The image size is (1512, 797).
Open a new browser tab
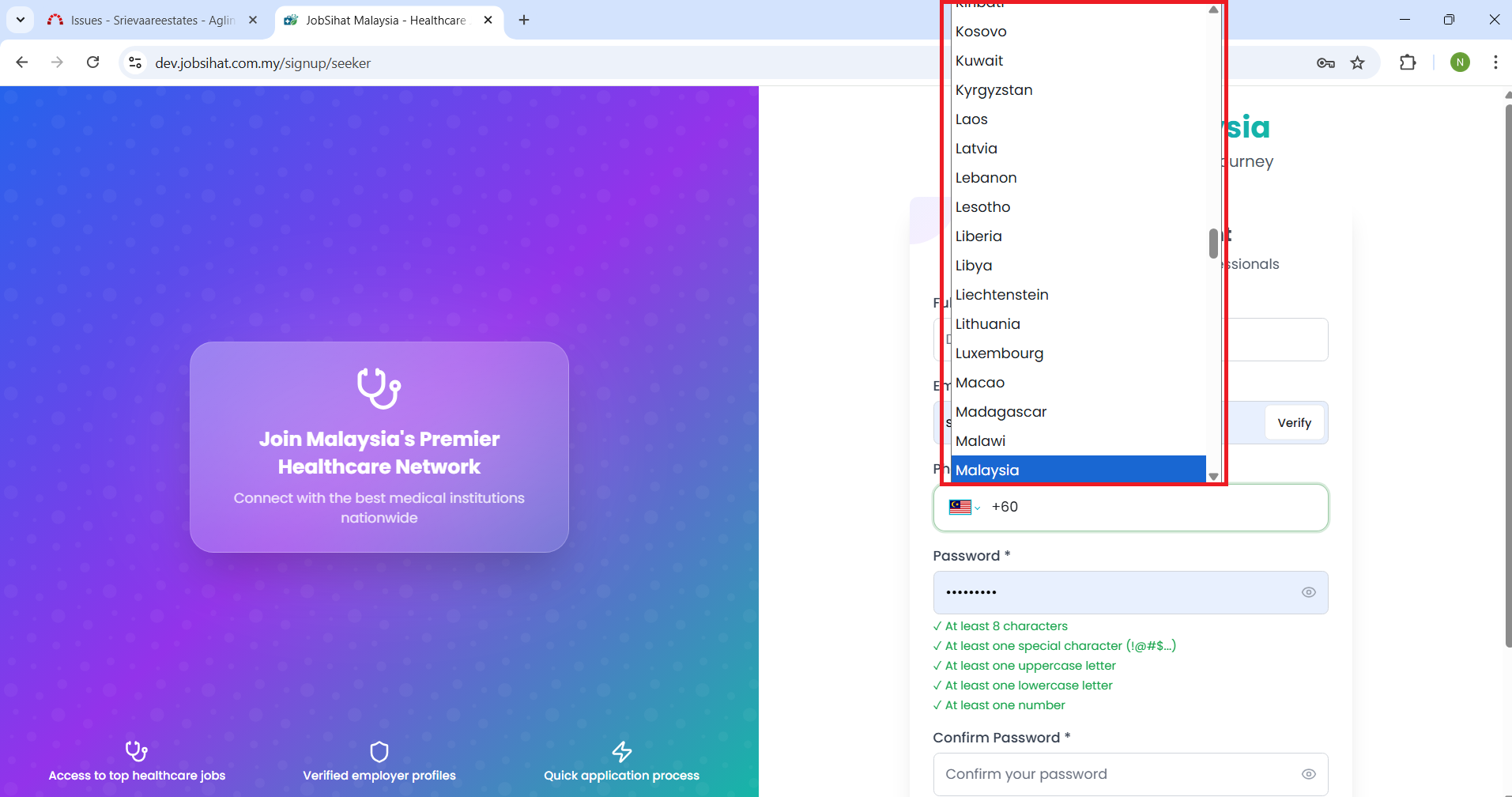(x=524, y=21)
